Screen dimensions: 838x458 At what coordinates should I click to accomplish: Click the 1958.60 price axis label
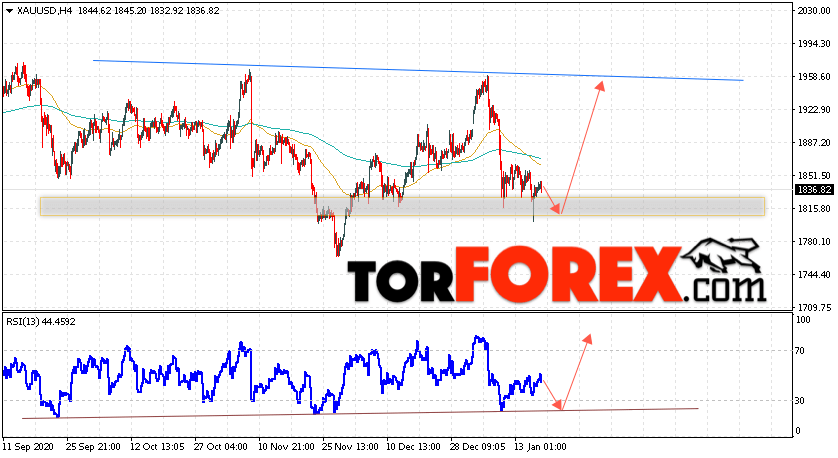coord(814,77)
